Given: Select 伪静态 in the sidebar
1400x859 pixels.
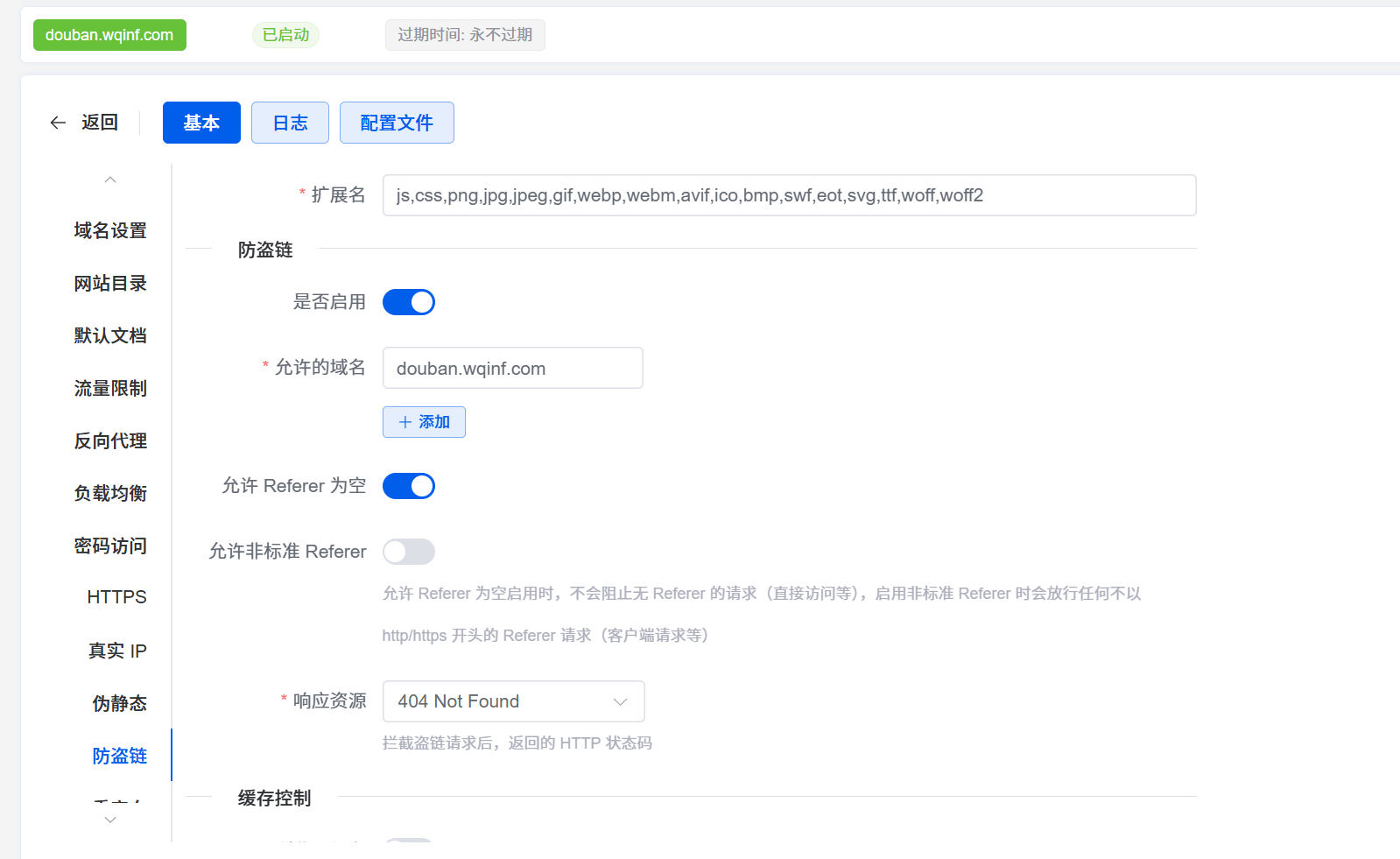Looking at the screenshot, I should [x=119, y=703].
